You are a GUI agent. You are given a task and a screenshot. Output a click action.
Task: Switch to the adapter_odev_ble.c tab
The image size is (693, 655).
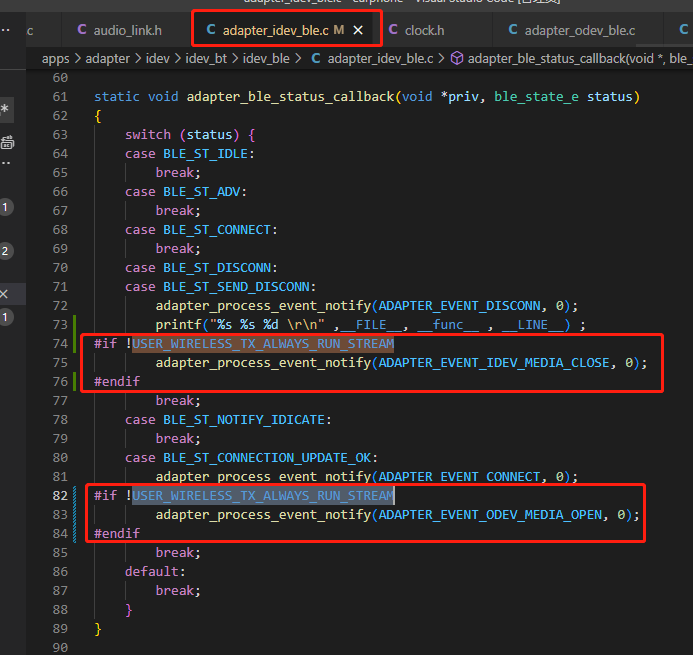coord(579,30)
